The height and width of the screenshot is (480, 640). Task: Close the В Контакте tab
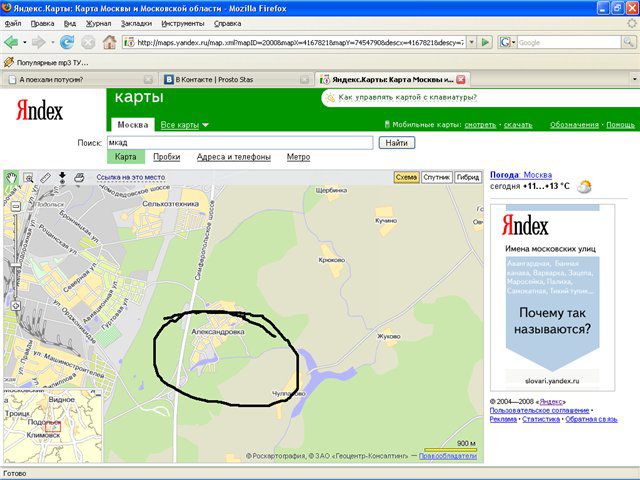click(x=304, y=80)
